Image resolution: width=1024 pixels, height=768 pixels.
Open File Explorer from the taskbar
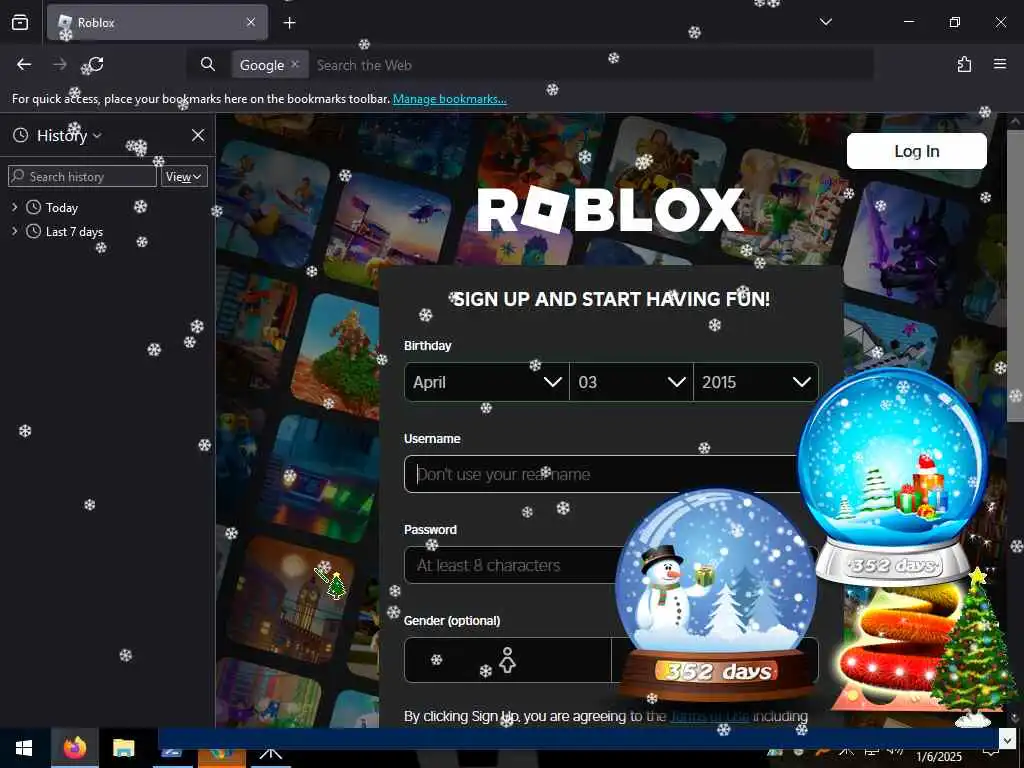click(123, 748)
